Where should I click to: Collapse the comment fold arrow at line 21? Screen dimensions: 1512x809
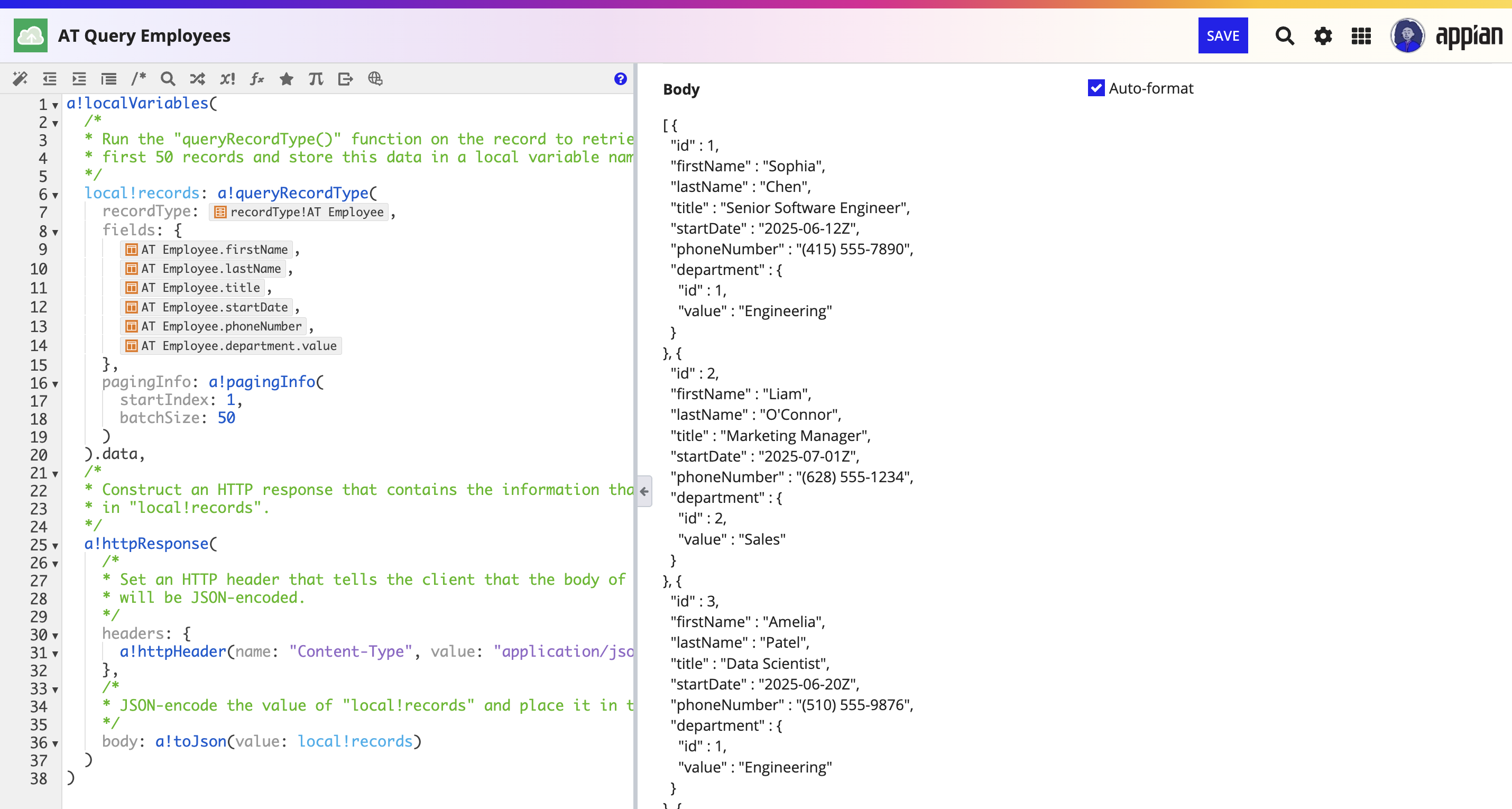(55, 474)
